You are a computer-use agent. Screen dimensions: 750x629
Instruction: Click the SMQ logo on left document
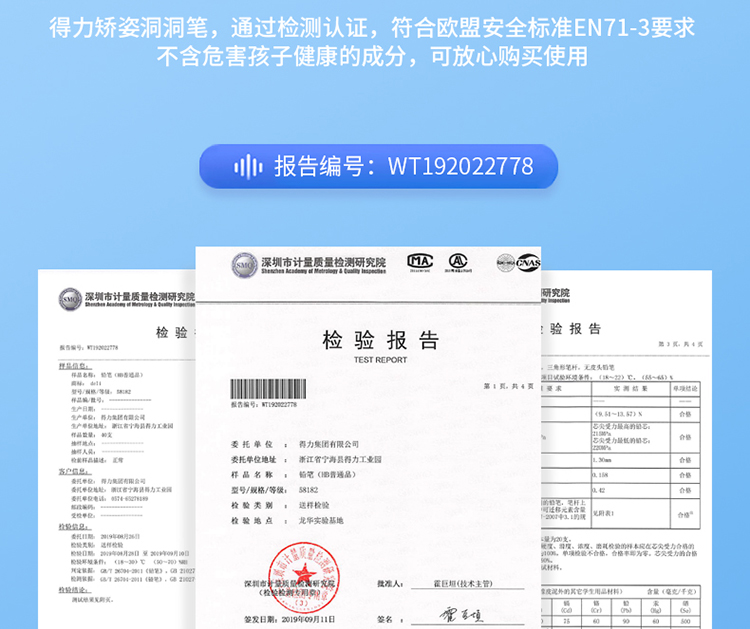(x=70, y=298)
